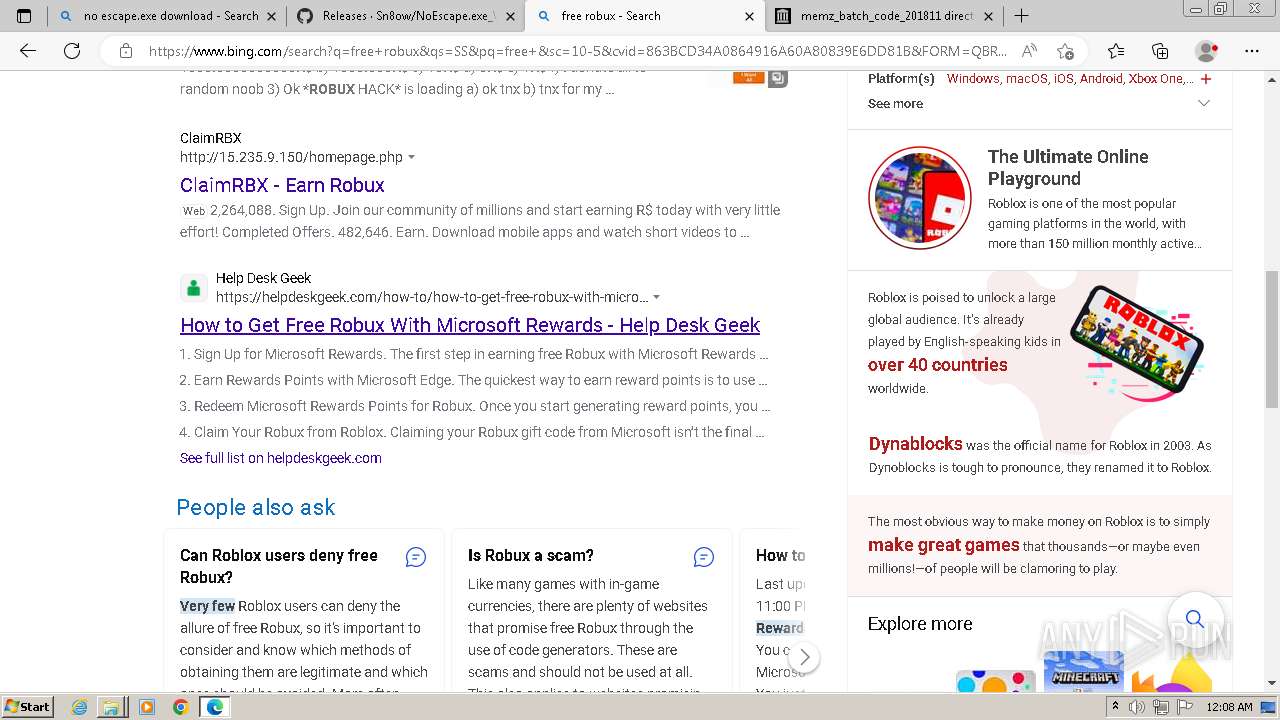Close the memz_batch_code tab
This screenshot has height=720, width=1280.
pyautogui.click(x=989, y=16)
